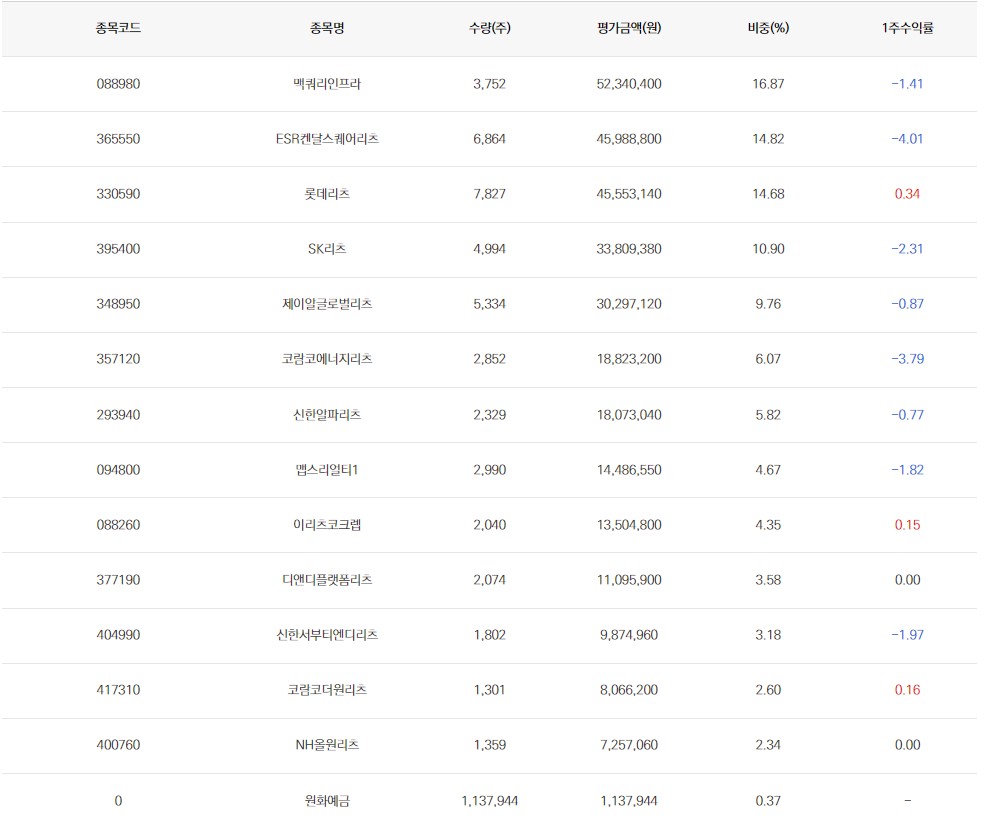
Task: Select the ESR켄달스퀘어리츠 stock name
Action: point(327,139)
